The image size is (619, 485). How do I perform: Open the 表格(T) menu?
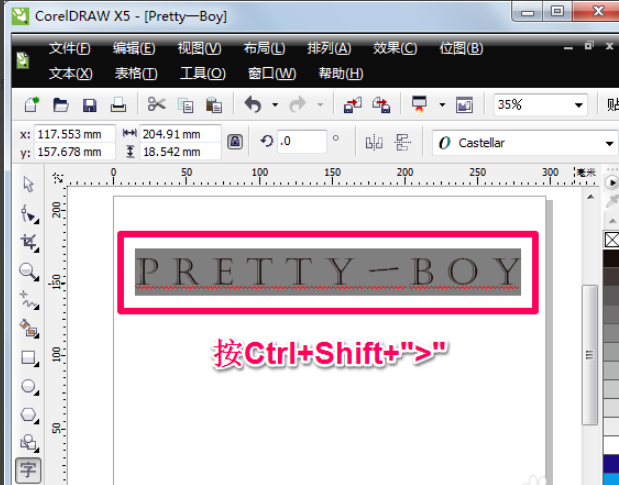point(136,73)
